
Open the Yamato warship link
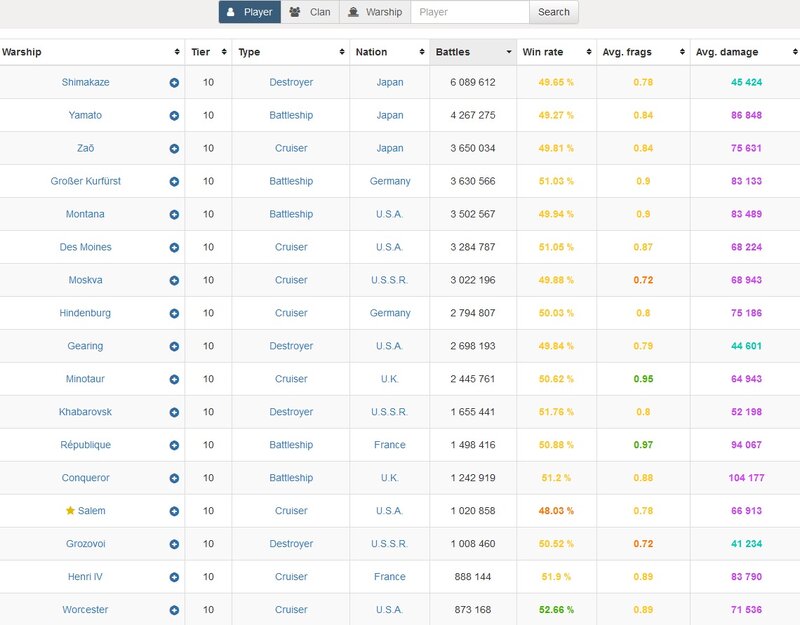(85, 115)
